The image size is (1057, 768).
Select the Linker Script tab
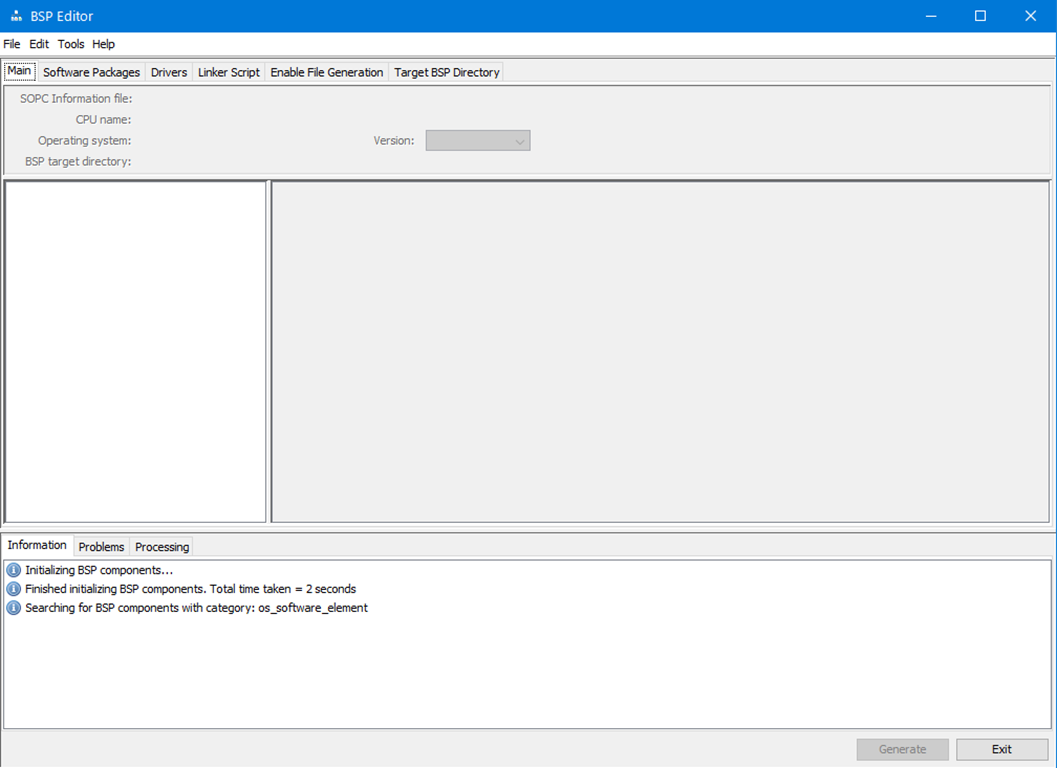pyautogui.click(x=229, y=72)
